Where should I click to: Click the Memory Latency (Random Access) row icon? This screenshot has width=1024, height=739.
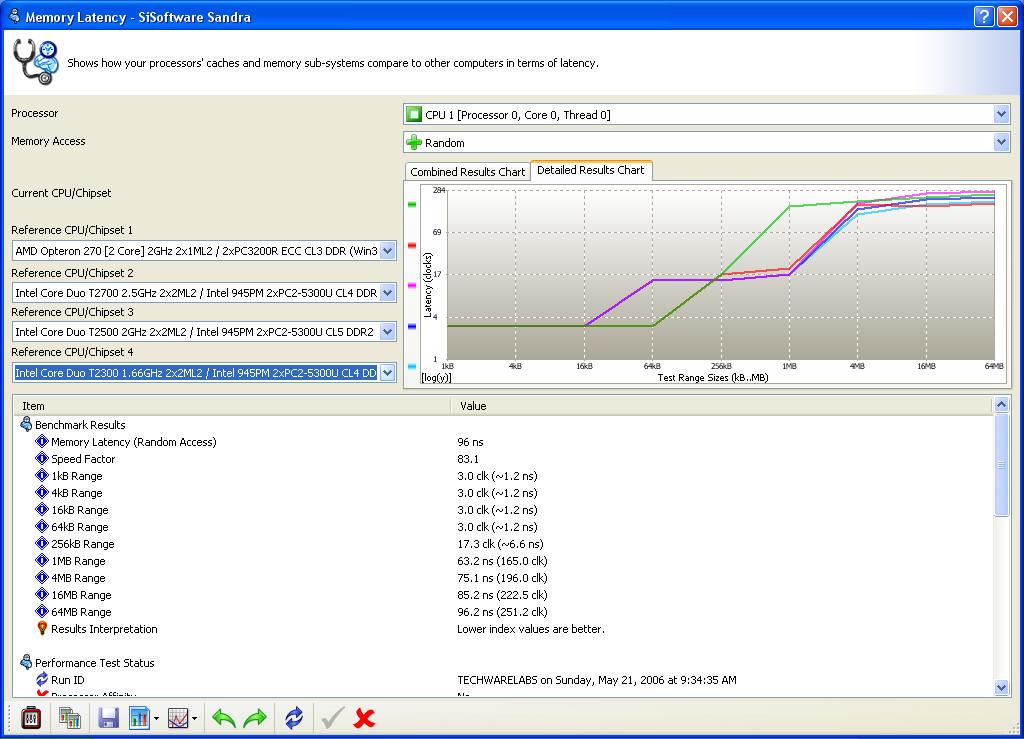tap(42, 441)
